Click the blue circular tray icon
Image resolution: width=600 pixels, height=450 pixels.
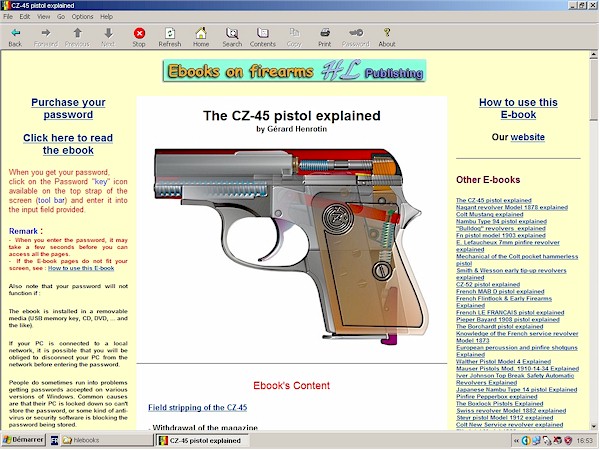(x=526, y=441)
